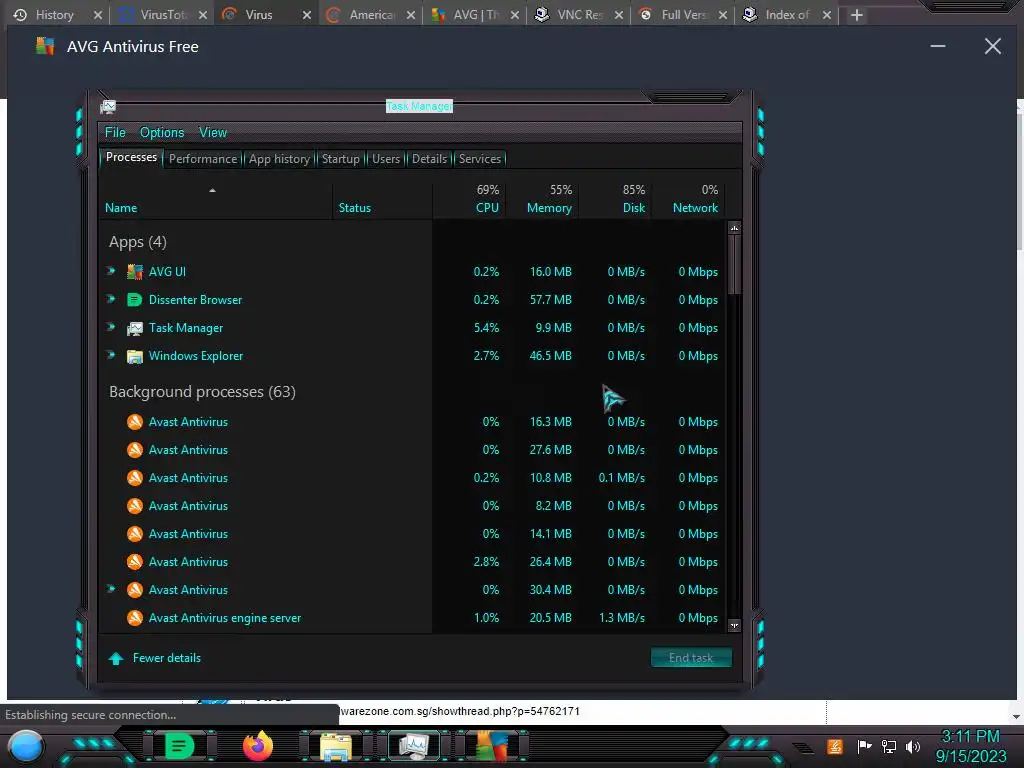Click the process list scrollbar thumb

click(x=734, y=264)
